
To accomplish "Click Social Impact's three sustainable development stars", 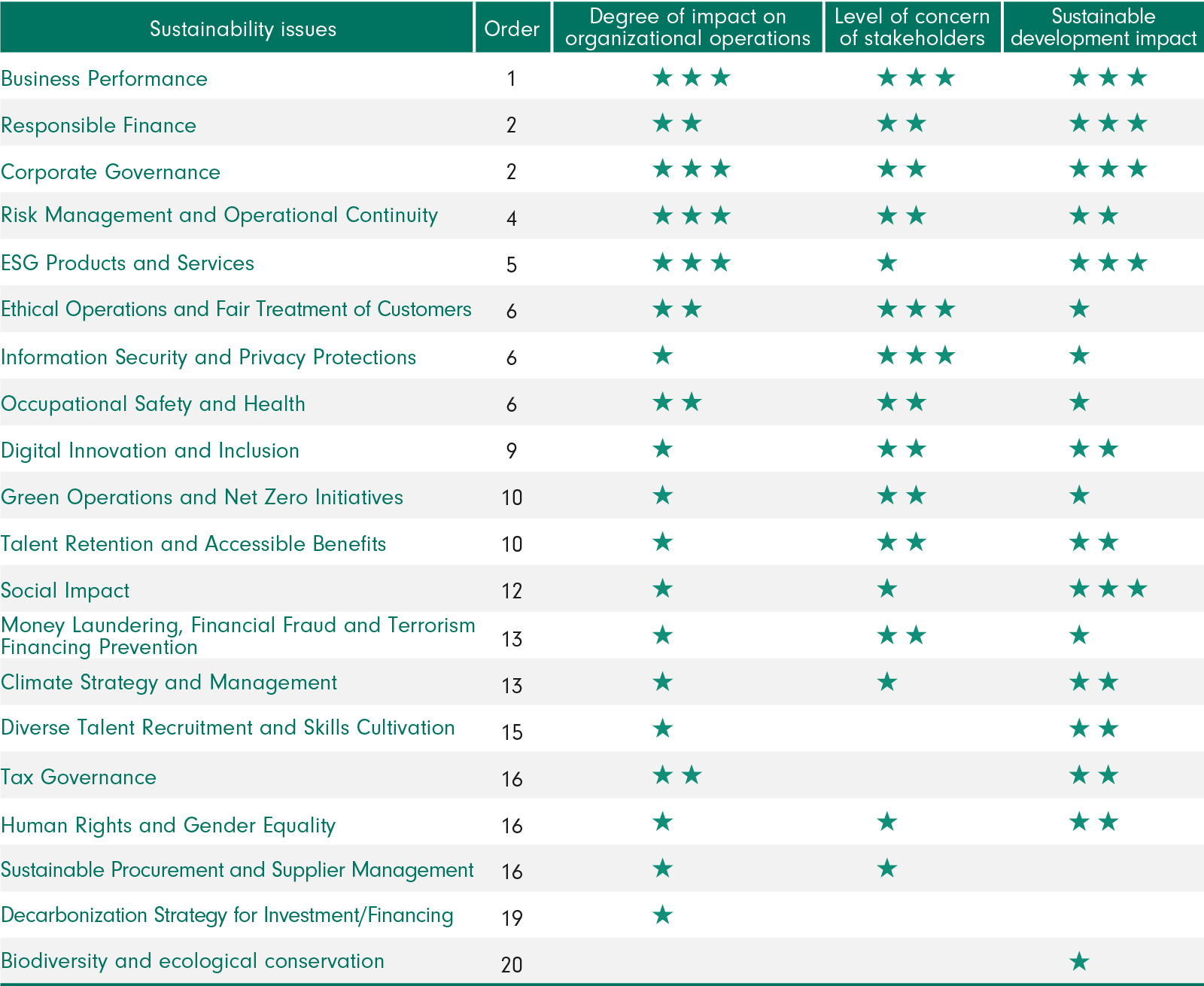I will 1108,589.
